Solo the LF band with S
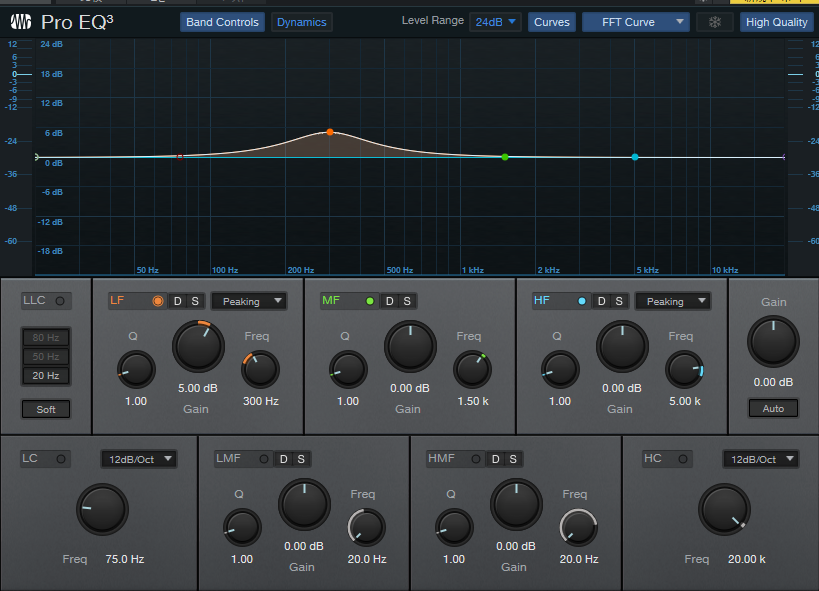This screenshot has height=591, width=819. (x=195, y=301)
